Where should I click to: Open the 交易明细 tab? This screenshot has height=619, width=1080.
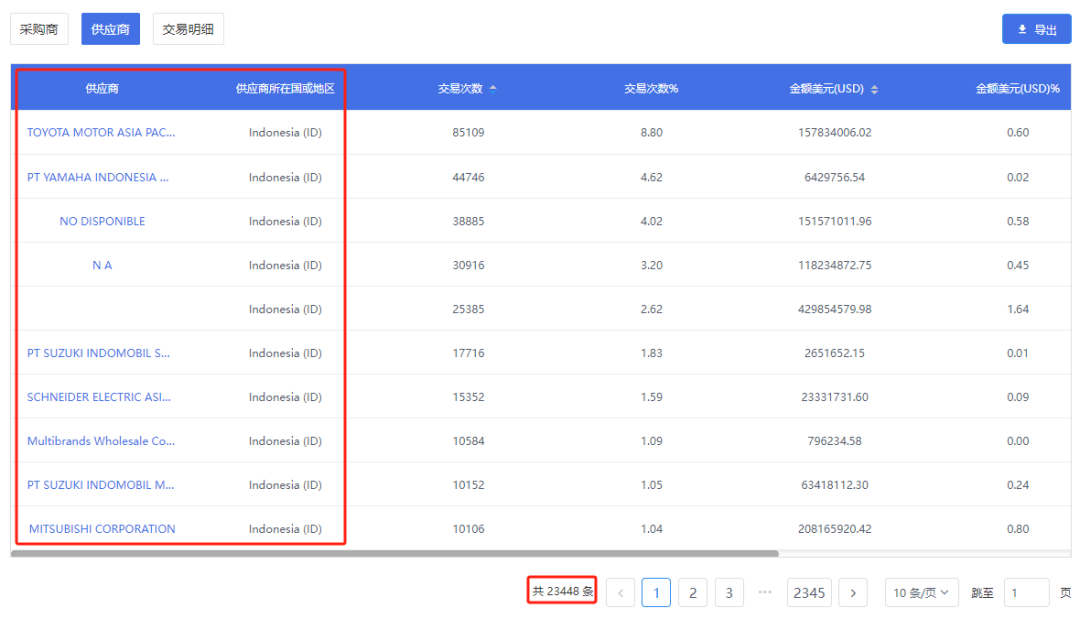click(188, 29)
